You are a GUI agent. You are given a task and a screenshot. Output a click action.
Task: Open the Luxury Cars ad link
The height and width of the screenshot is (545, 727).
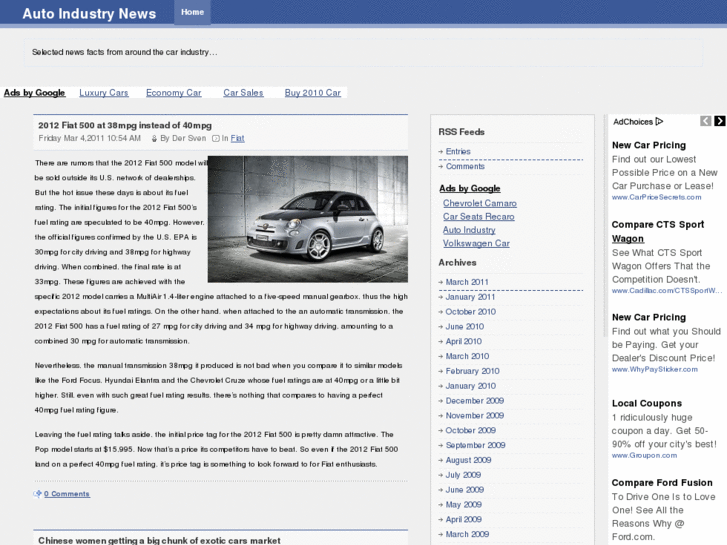(104, 93)
